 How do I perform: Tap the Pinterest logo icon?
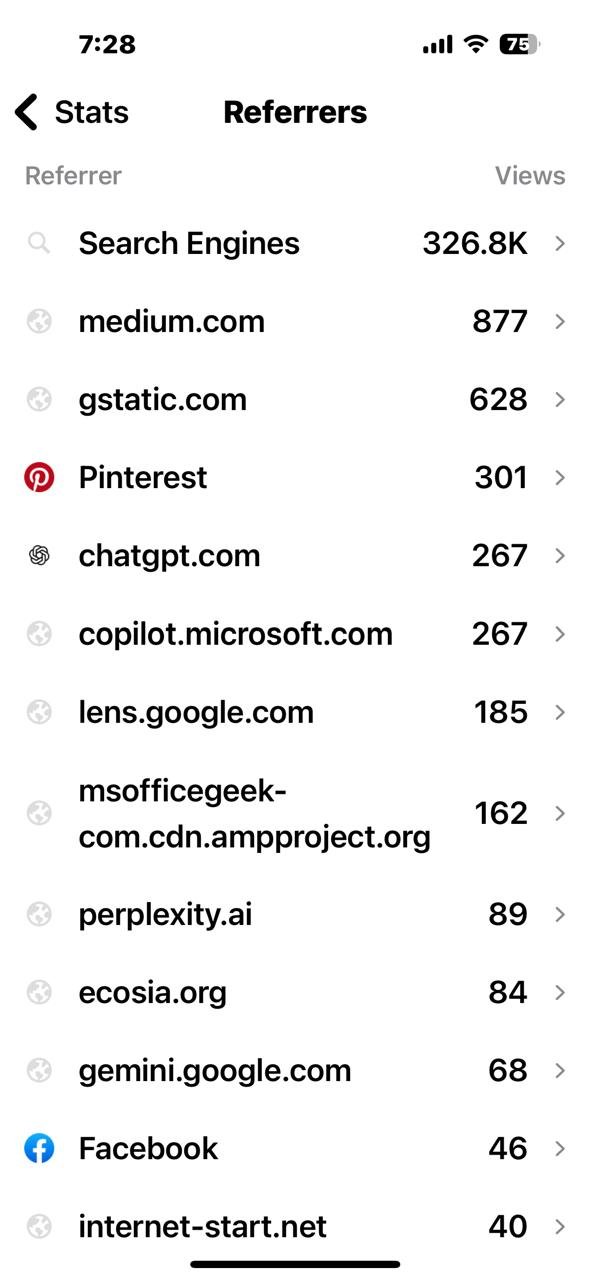coord(39,478)
